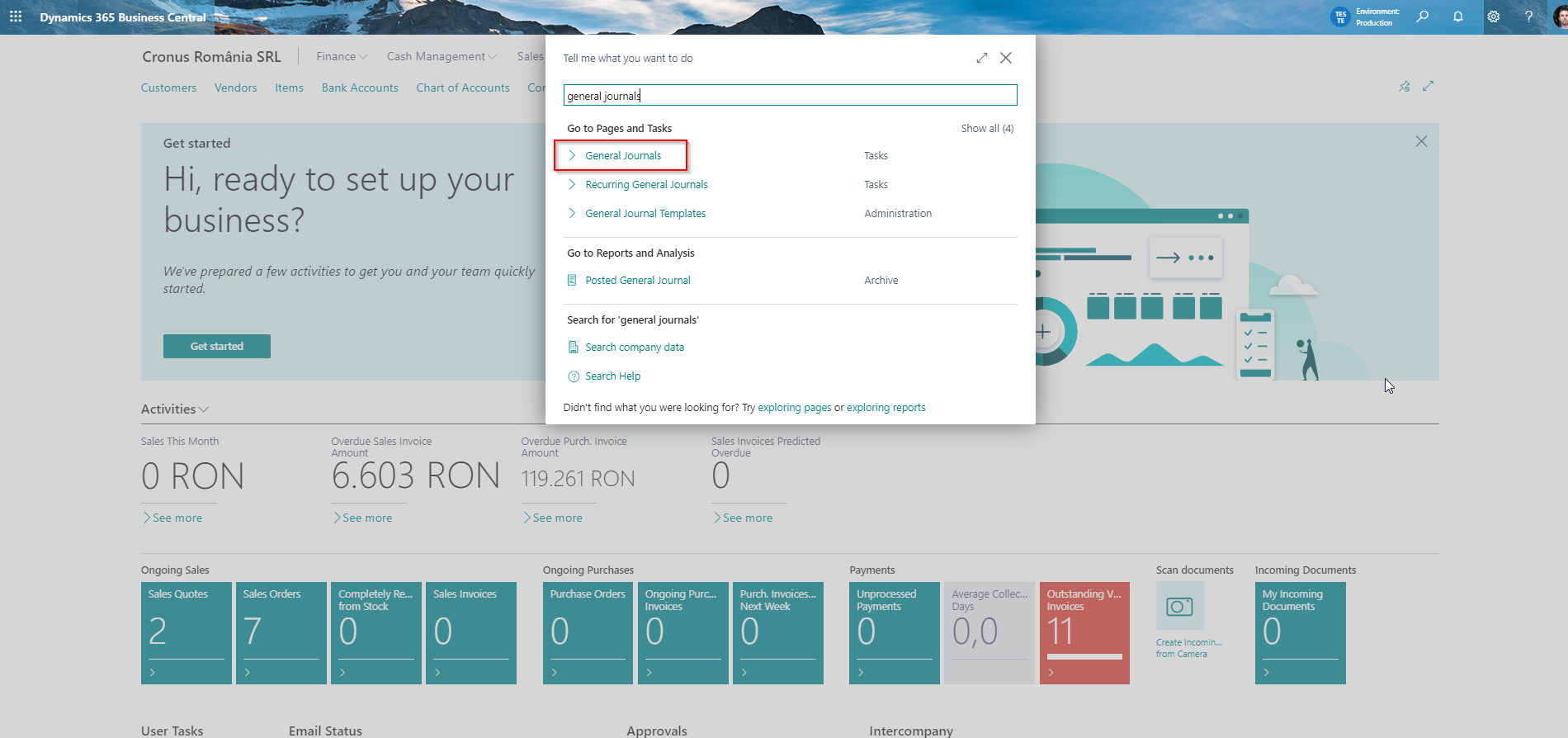Open Recurring General Journals result
1568x738 pixels.
[x=646, y=184]
